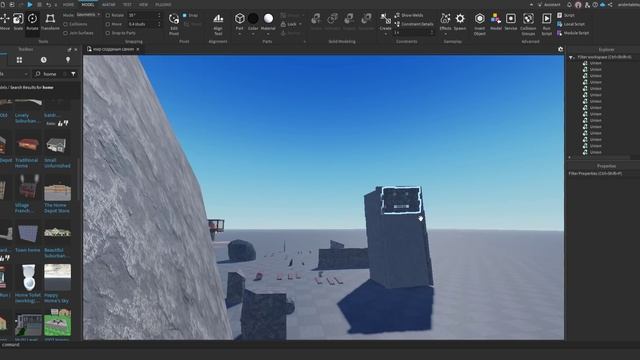Click the Filter Properties field
This screenshot has width=640, height=360.
click(602, 173)
